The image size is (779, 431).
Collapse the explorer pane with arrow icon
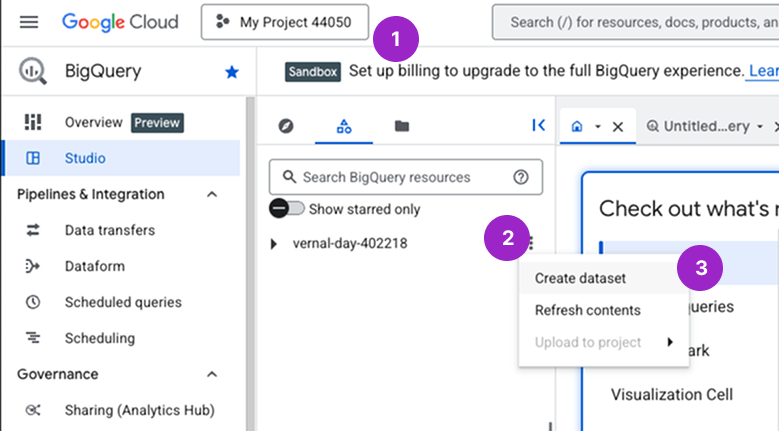pyautogui.click(x=539, y=125)
